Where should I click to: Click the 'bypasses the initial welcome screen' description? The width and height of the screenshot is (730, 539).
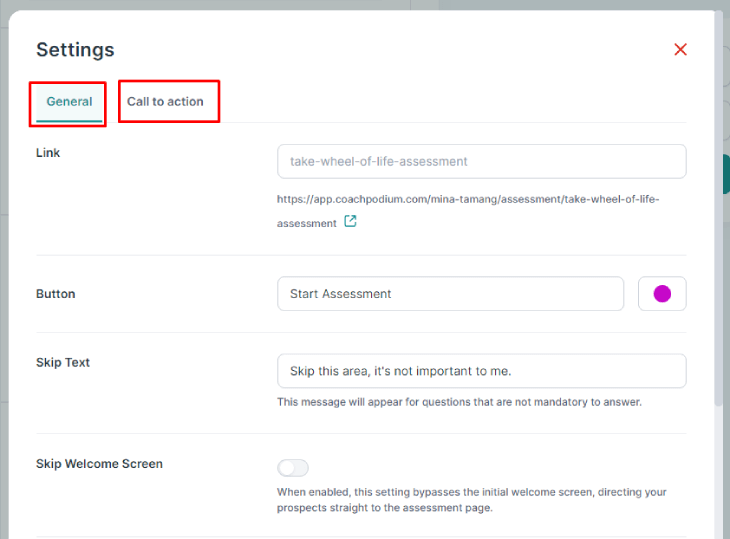click(x=472, y=499)
